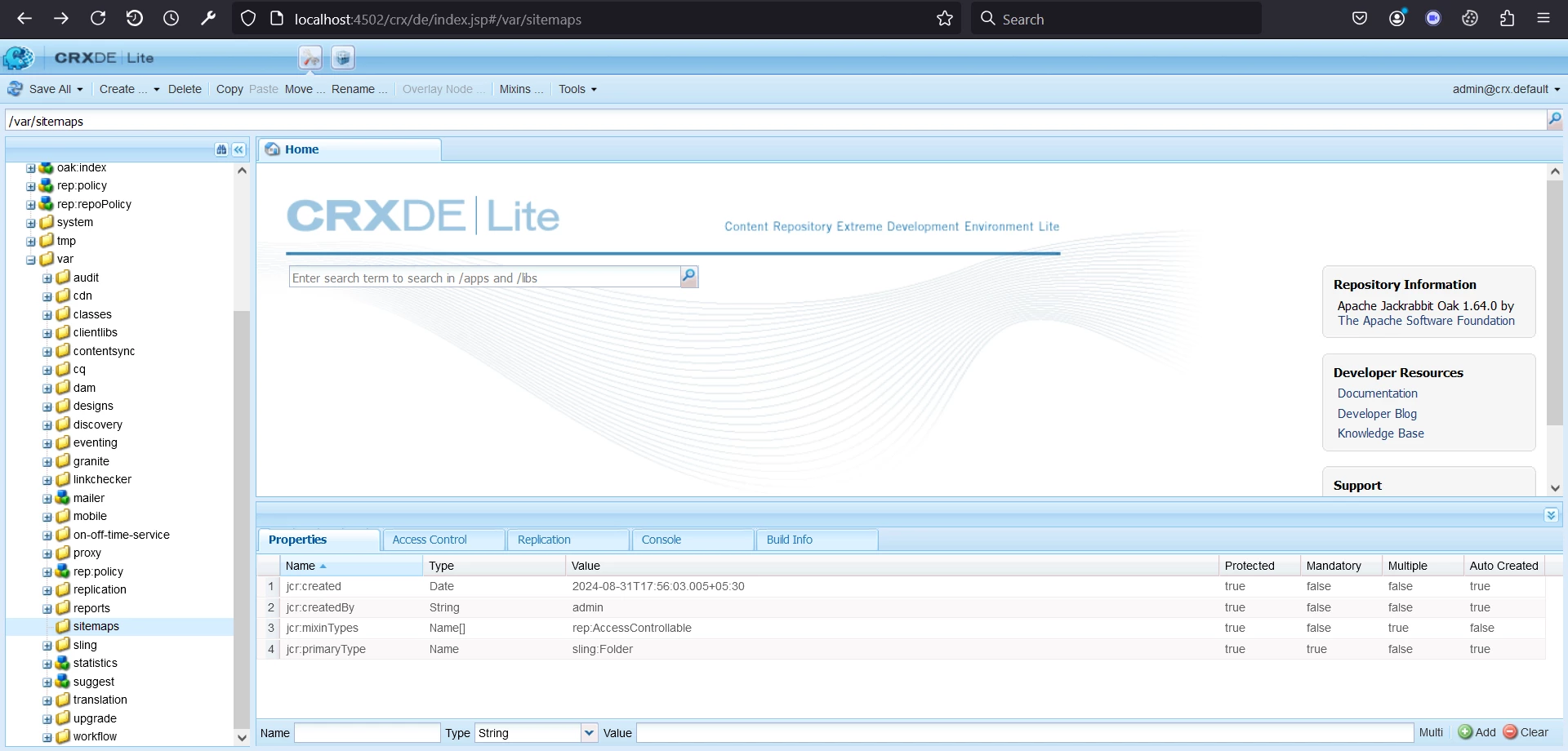Image resolution: width=1568 pixels, height=751 pixels.
Task: Click the green Add property icon
Action: (1466, 732)
